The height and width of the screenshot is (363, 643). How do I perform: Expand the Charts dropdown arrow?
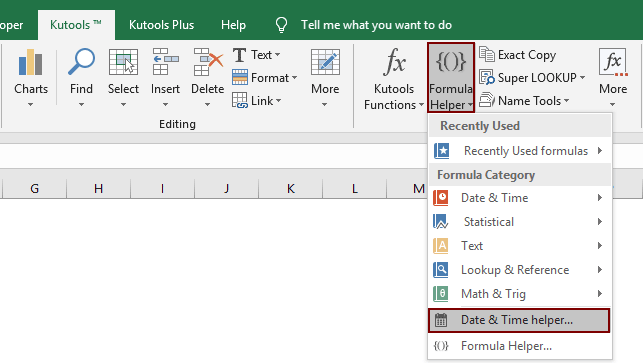click(x=30, y=105)
